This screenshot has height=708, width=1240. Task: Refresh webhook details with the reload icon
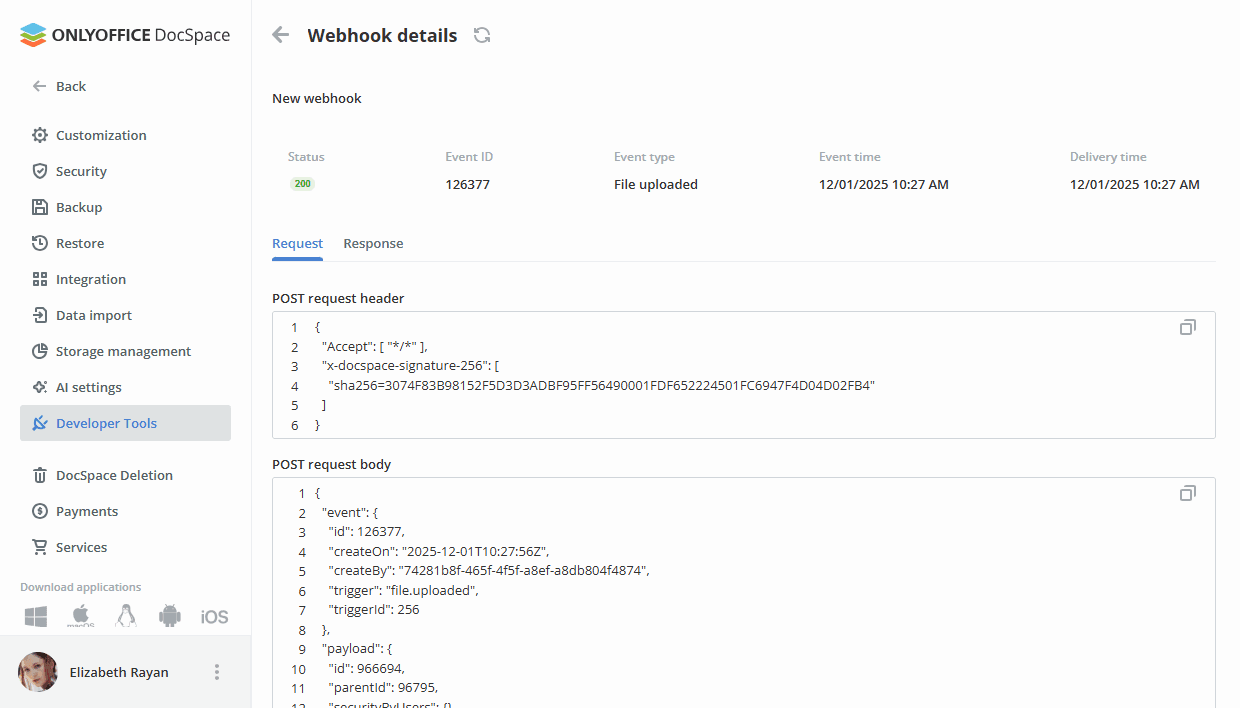click(x=481, y=34)
